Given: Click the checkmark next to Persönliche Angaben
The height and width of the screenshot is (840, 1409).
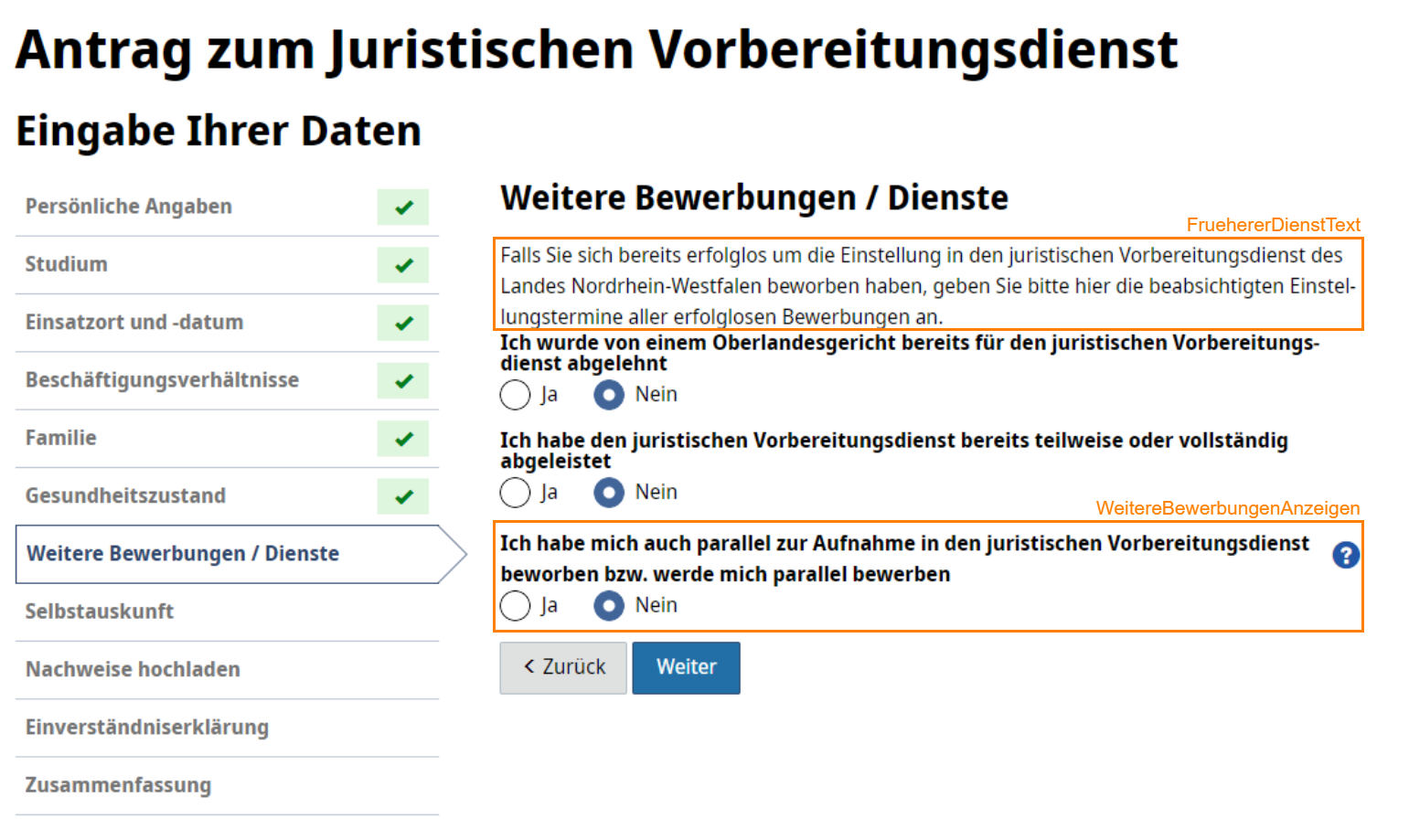Looking at the screenshot, I should [403, 207].
